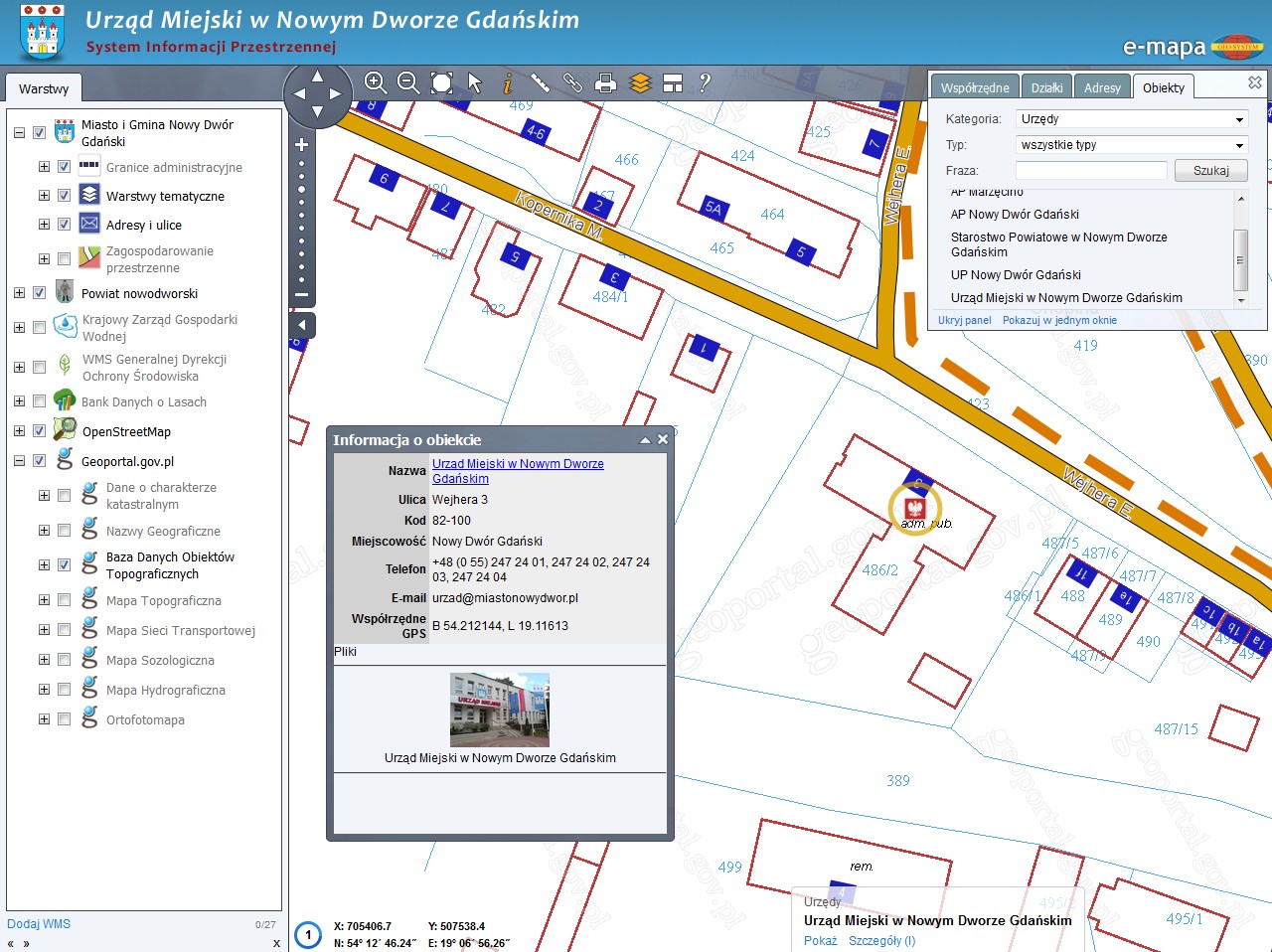Select the zoom out magnifier tool
1272x952 pixels.
(x=408, y=82)
